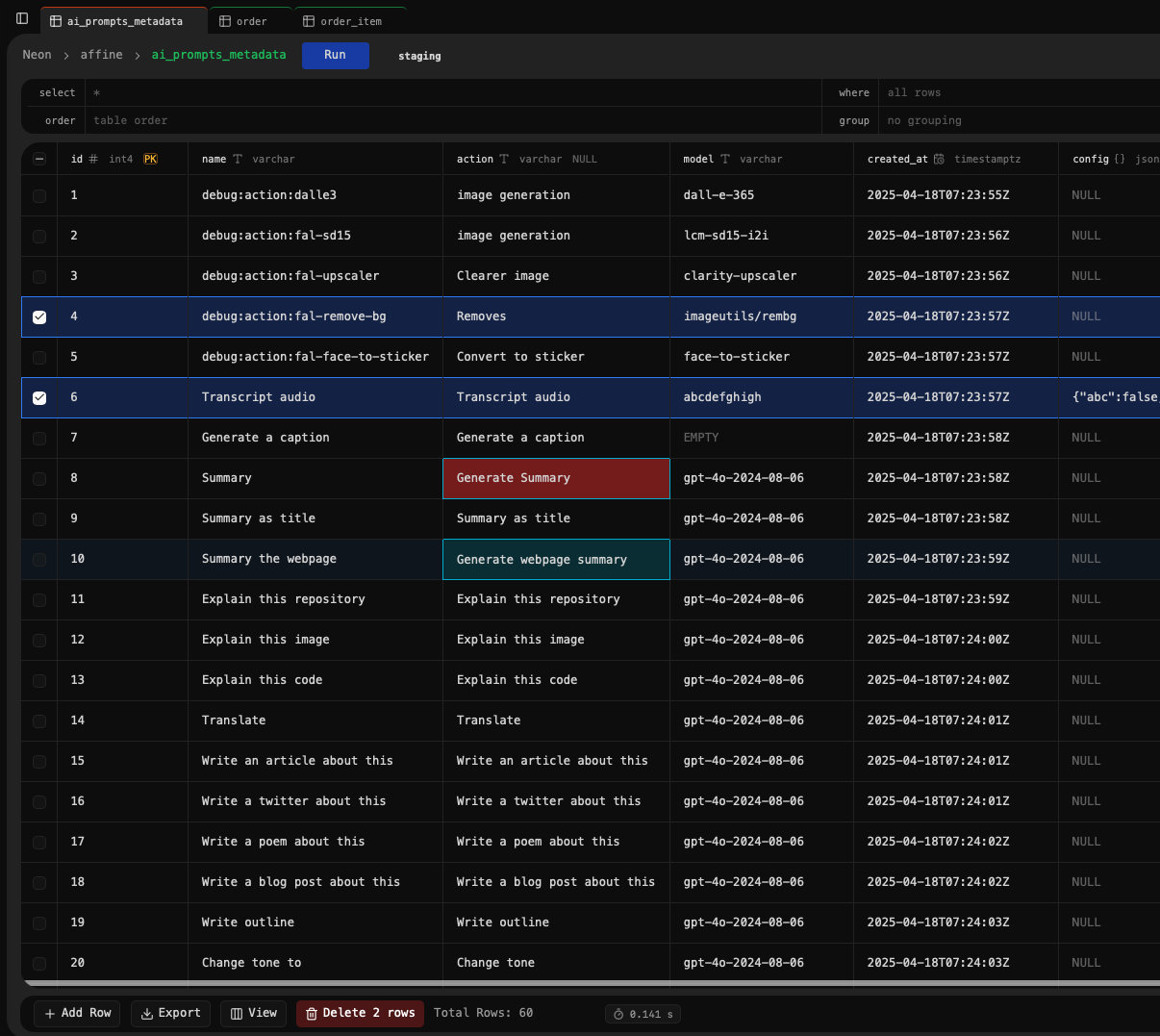Click table icon in order_item tab

pyautogui.click(x=309, y=21)
